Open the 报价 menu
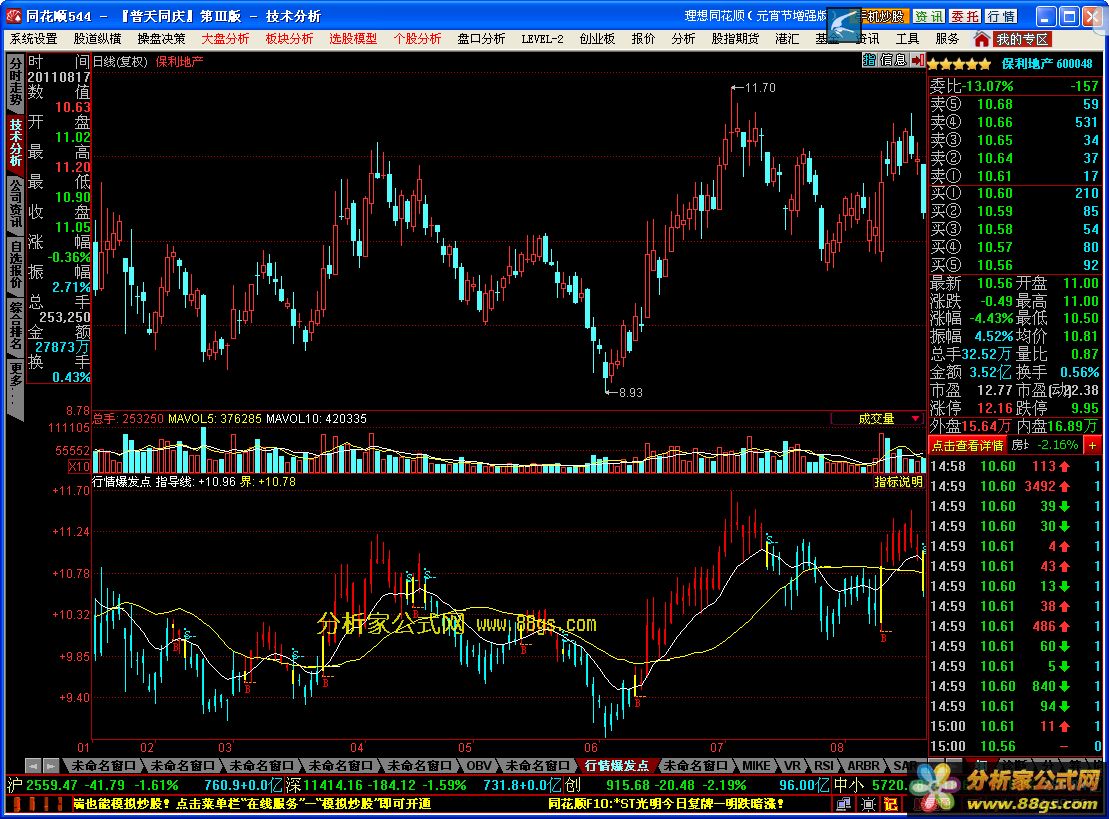The width and height of the screenshot is (1109, 819). 643,39
